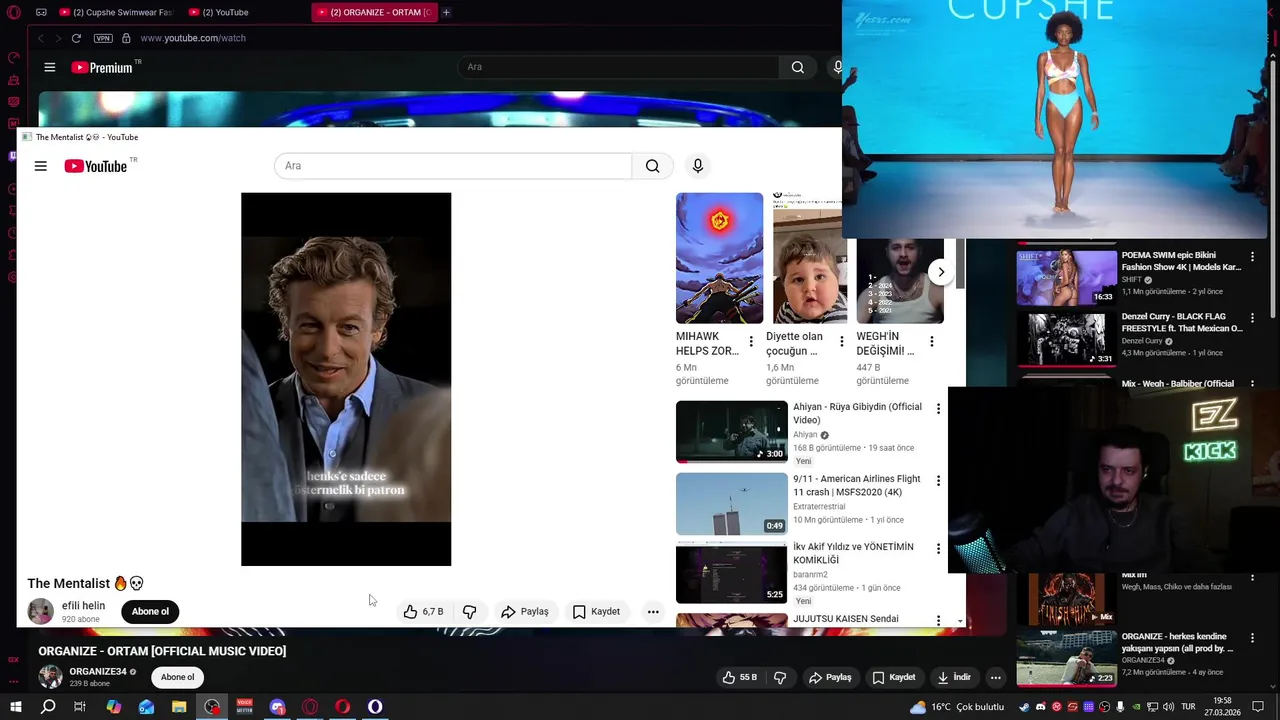
Task: Click the padlock site info icon
Action: 126,38
